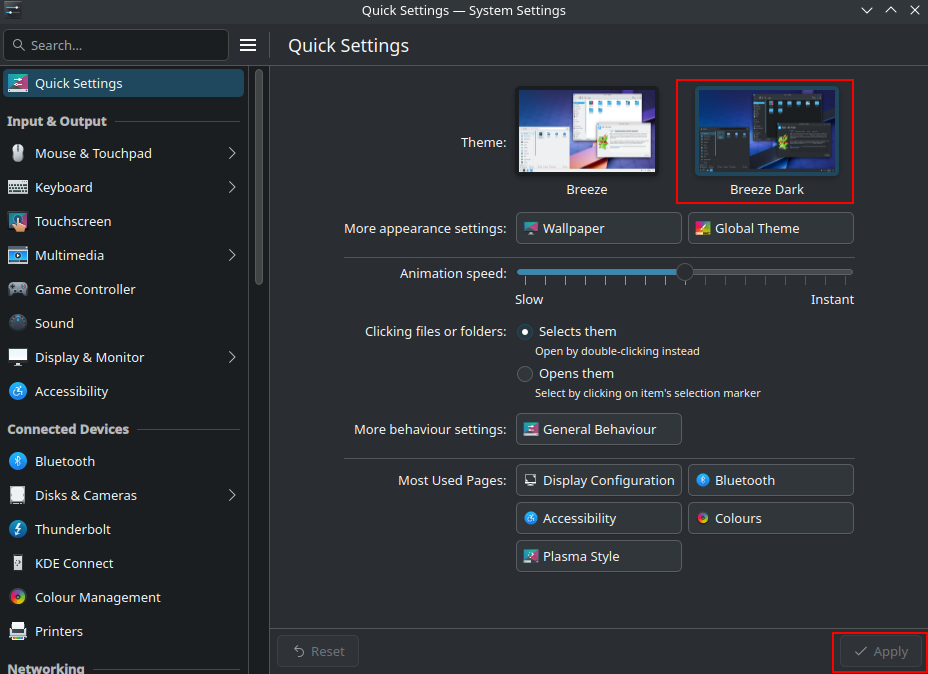The image size is (928, 674).
Task: Click the app icon in title bar
Action: (x=12, y=11)
